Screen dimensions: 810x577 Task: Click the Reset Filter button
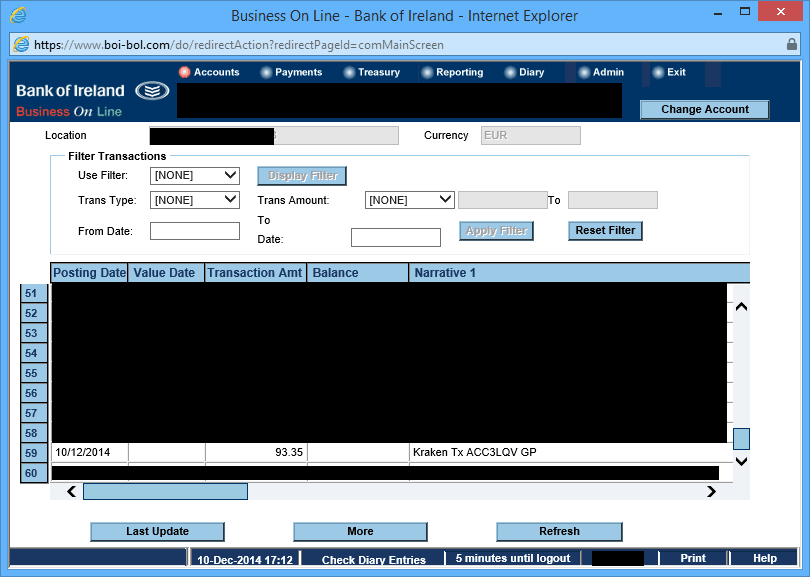605,230
